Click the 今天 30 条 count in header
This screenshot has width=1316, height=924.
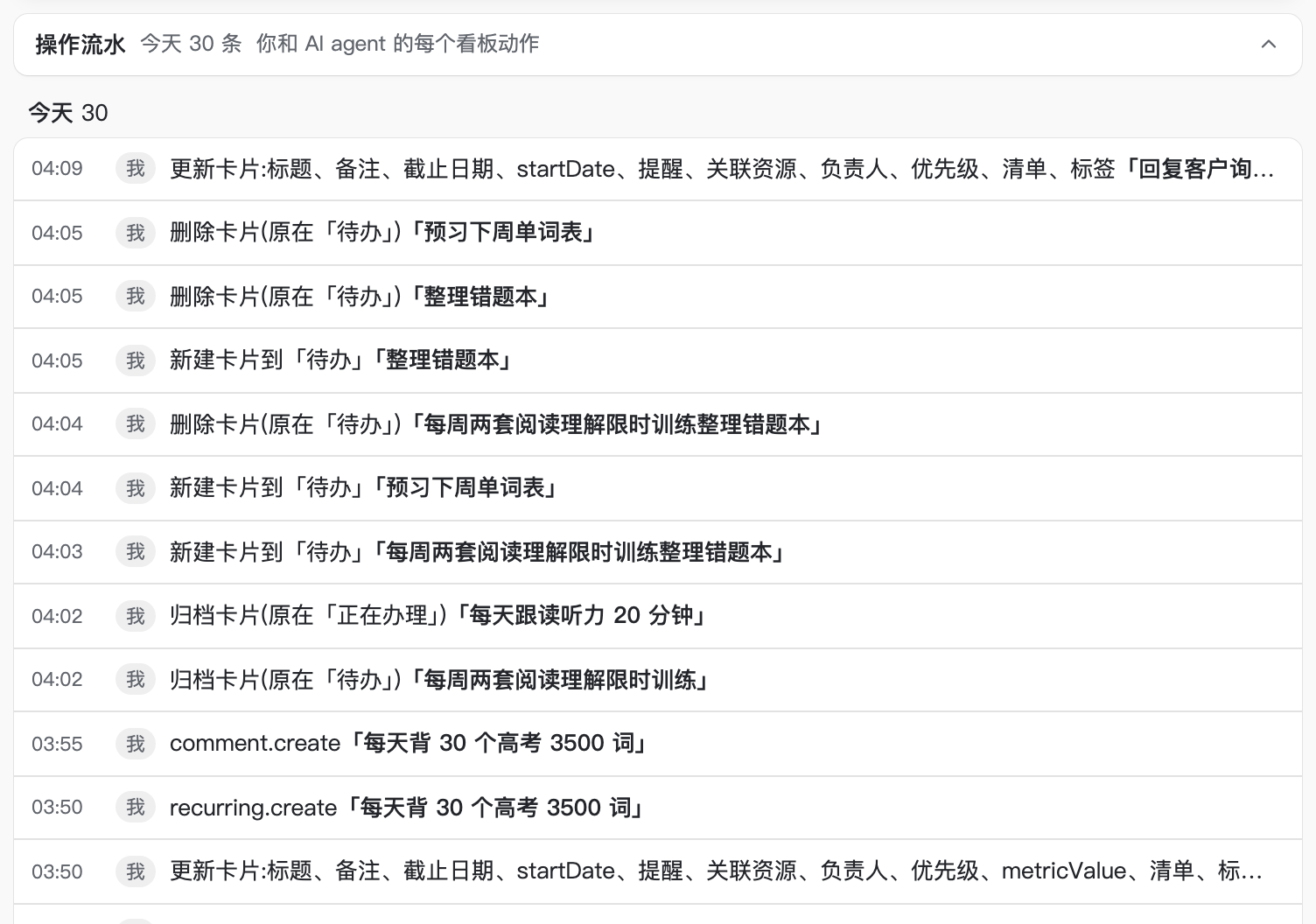click(x=191, y=44)
